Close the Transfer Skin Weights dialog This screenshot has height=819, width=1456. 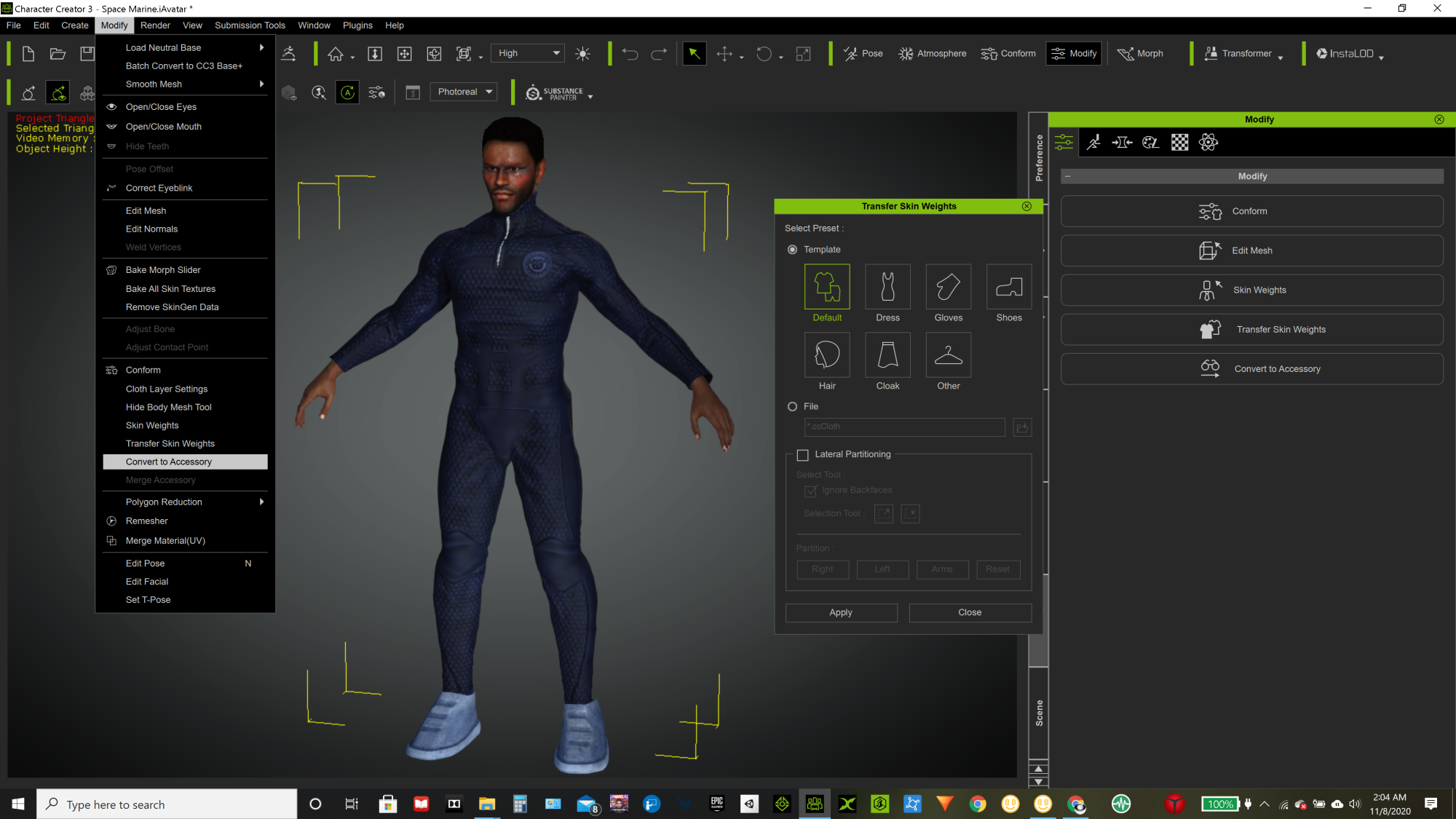pyautogui.click(x=1026, y=207)
